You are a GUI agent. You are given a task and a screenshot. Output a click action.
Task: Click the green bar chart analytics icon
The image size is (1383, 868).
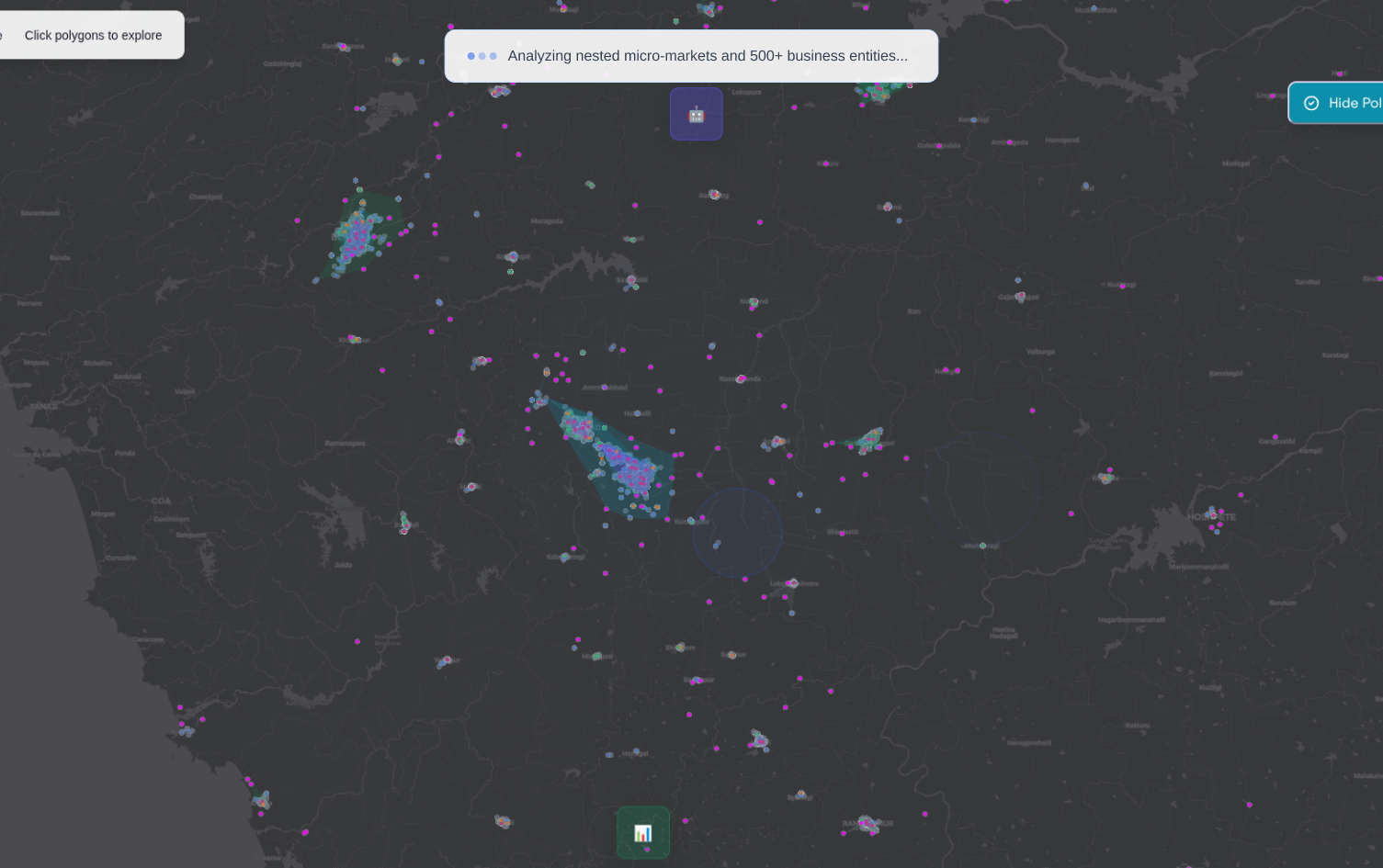(x=642, y=832)
